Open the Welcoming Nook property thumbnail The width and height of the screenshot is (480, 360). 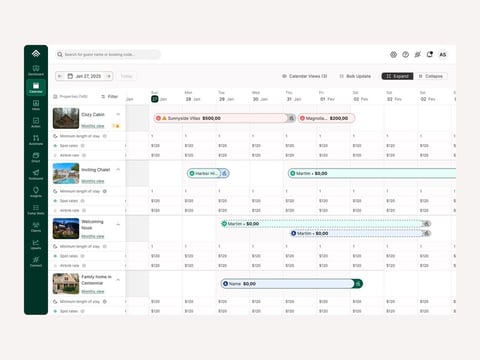pos(66,228)
